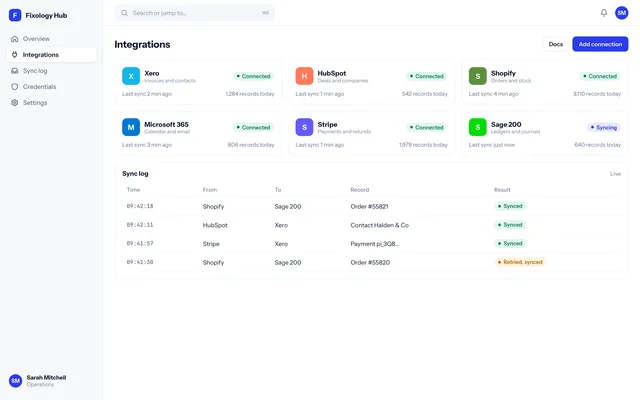
Task: Select the 09:41:30 log timestamp
Action: coord(140,262)
